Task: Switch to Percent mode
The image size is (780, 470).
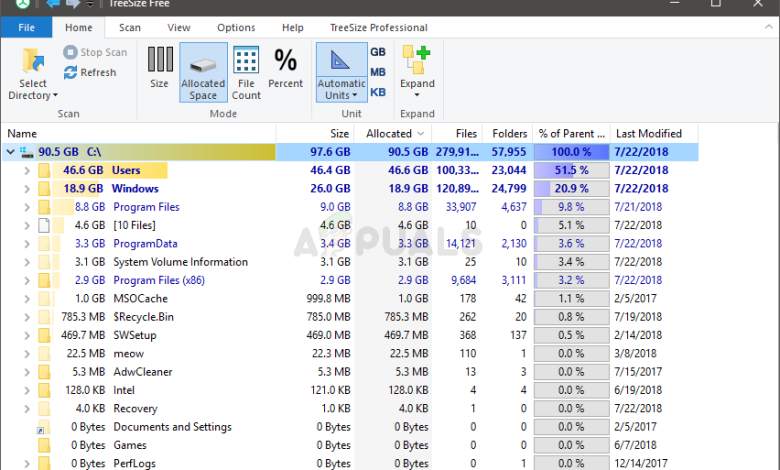Action: (x=286, y=68)
